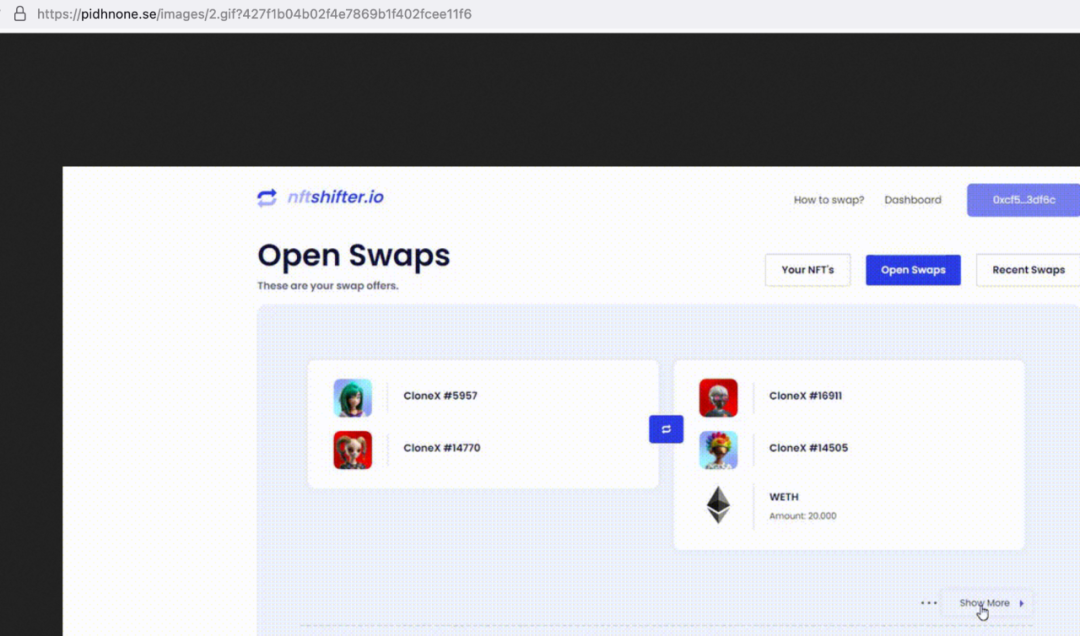Click the WETH token label
The height and width of the screenshot is (636, 1080).
(784, 497)
